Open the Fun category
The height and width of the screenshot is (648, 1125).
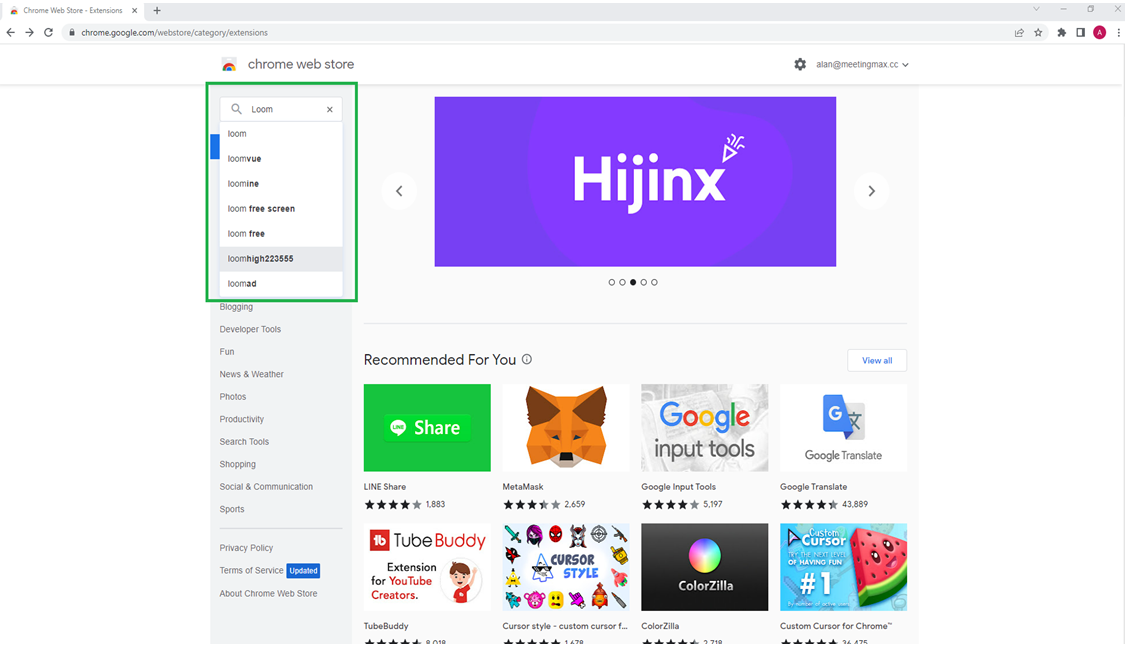coord(227,352)
